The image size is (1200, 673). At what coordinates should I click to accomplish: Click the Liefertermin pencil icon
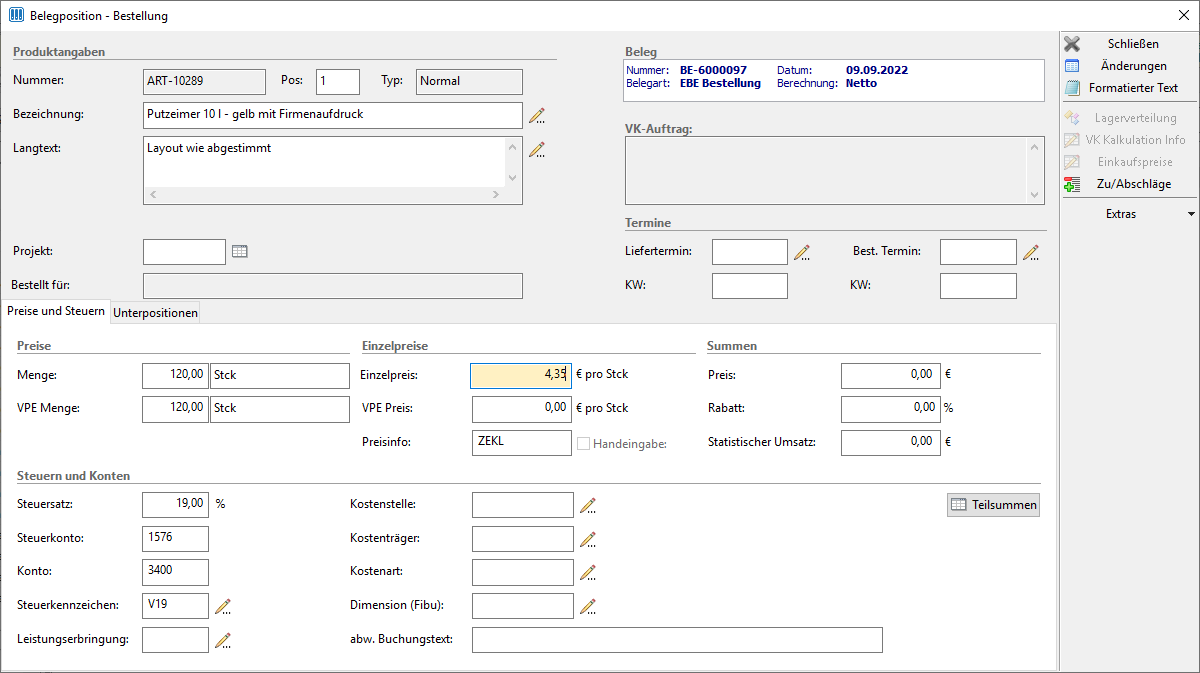click(802, 252)
